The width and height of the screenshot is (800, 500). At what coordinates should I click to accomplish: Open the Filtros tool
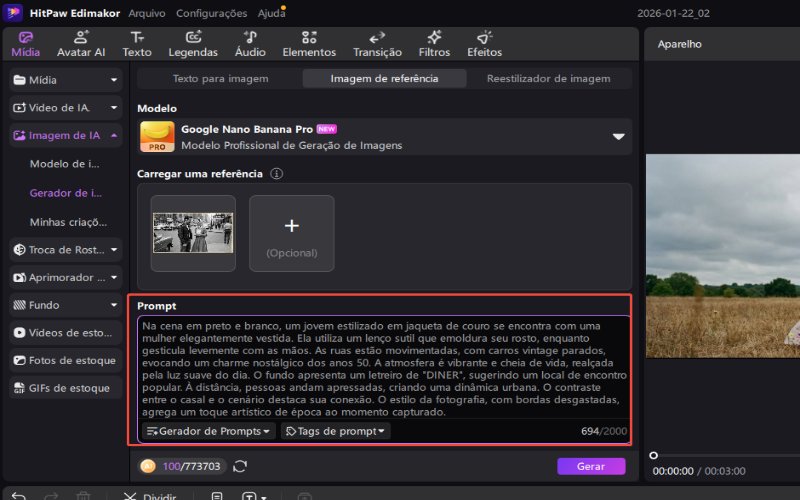(434, 44)
